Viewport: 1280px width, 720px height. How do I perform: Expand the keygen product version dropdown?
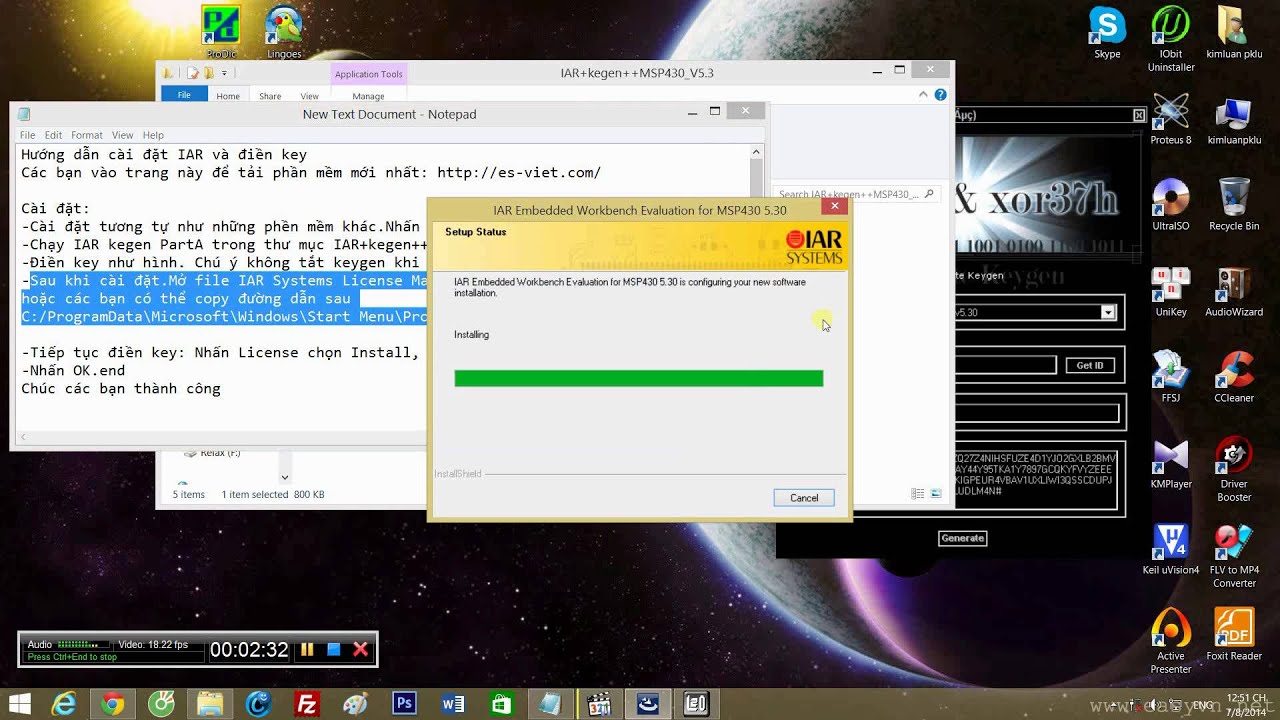pyautogui.click(x=1108, y=312)
